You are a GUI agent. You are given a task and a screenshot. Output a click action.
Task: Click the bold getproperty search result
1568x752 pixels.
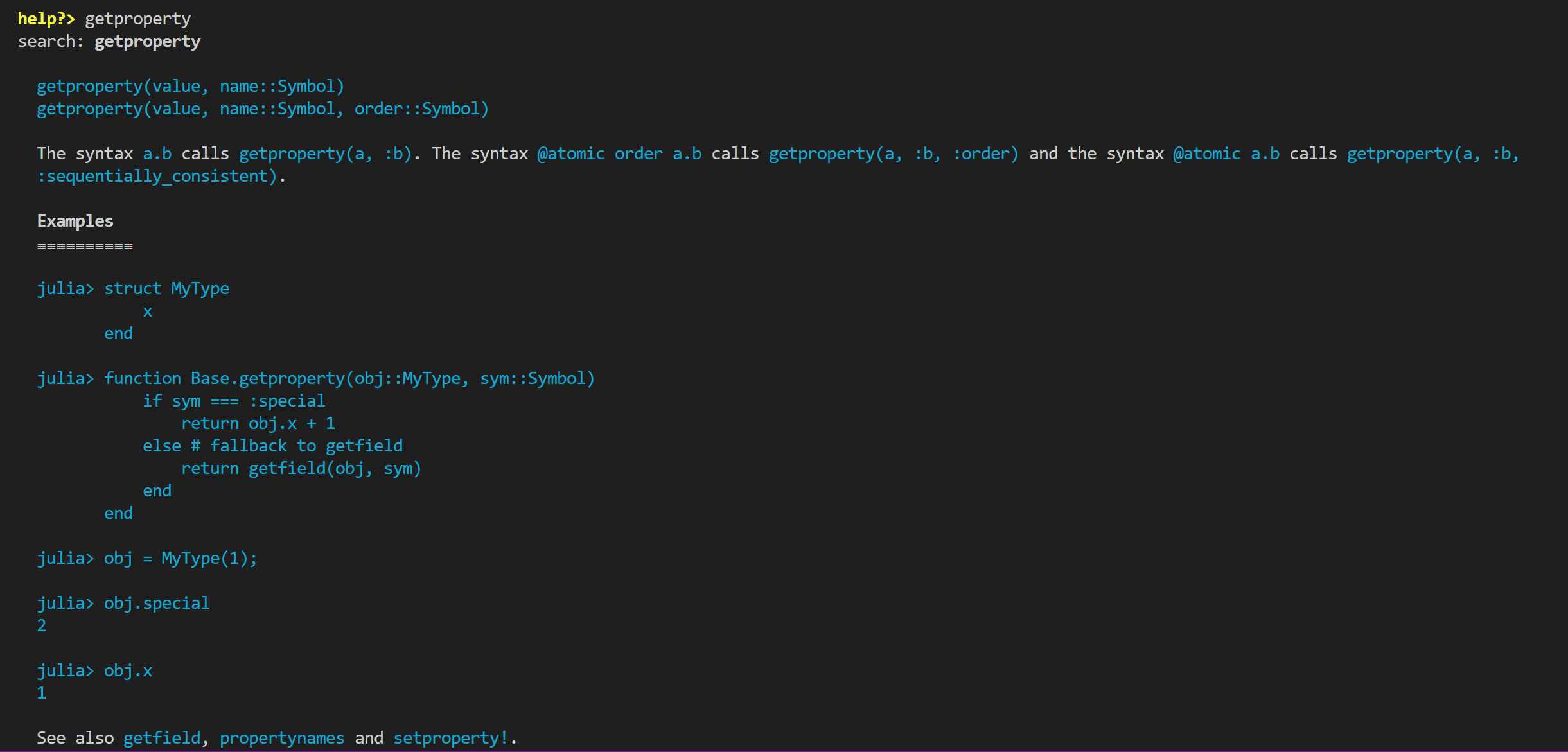click(147, 41)
